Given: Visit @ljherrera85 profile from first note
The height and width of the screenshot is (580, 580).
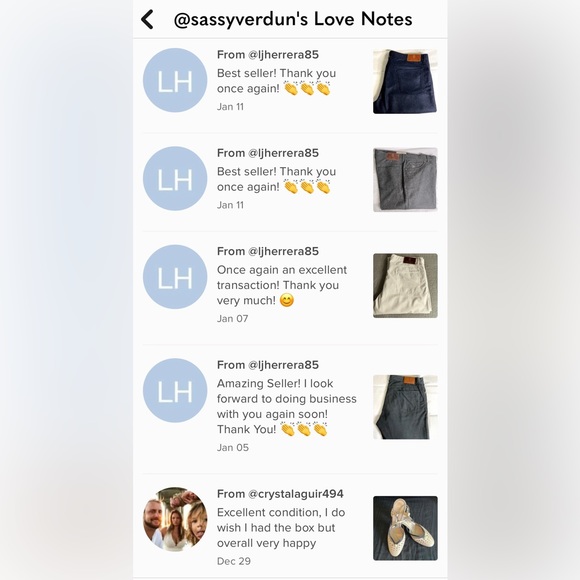Looking at the screenshot, I should [283, 55].
